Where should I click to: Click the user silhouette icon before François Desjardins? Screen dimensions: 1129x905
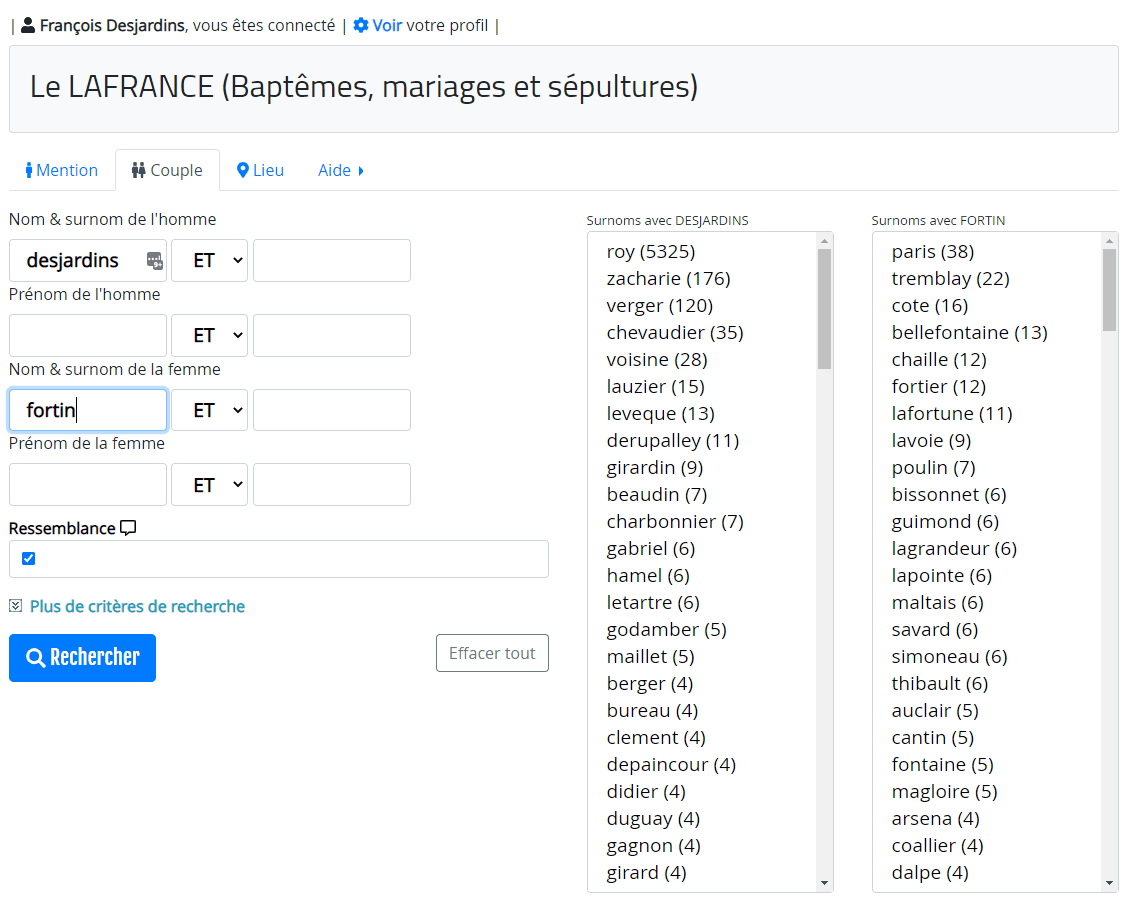pyautogui.click(x=28, y=26)
